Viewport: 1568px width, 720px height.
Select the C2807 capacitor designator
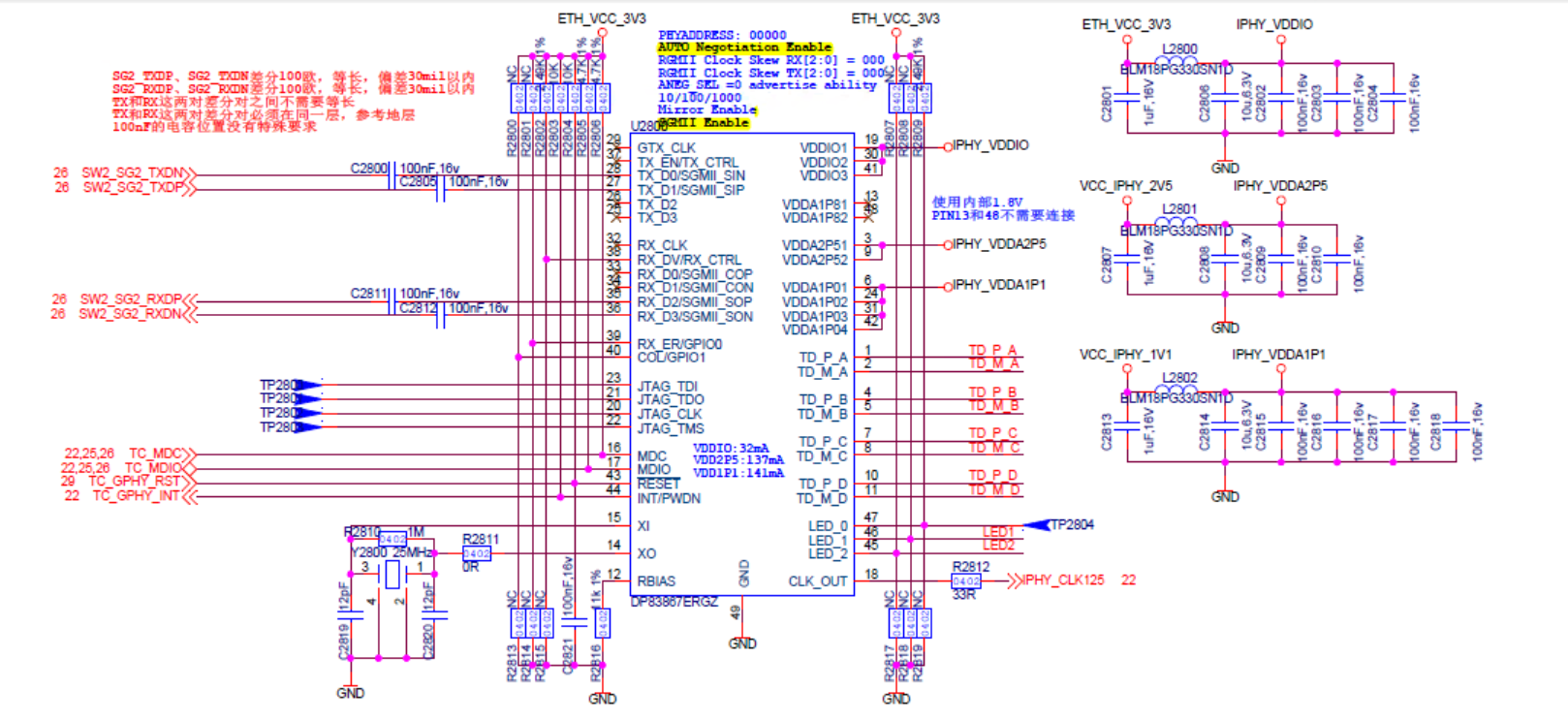1106,265
